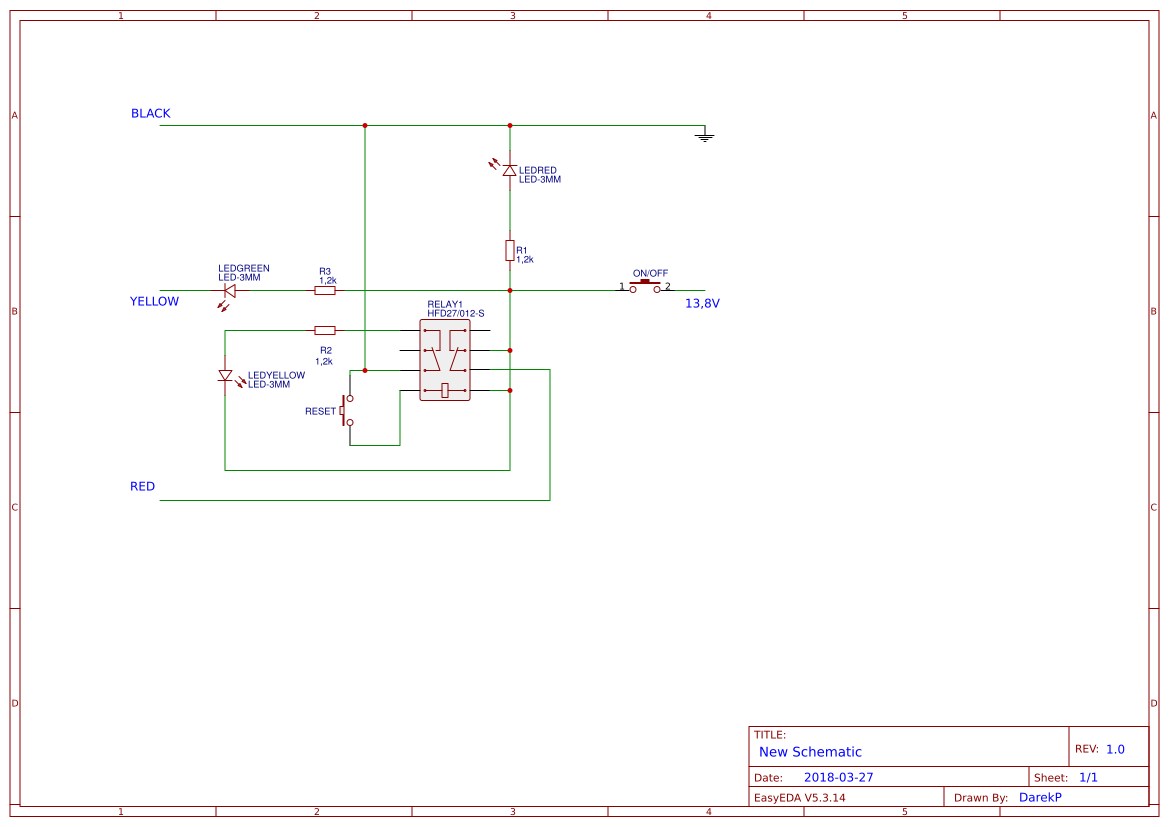Click the ground symbol on the BLACK wire

click(x=706, y=134)
